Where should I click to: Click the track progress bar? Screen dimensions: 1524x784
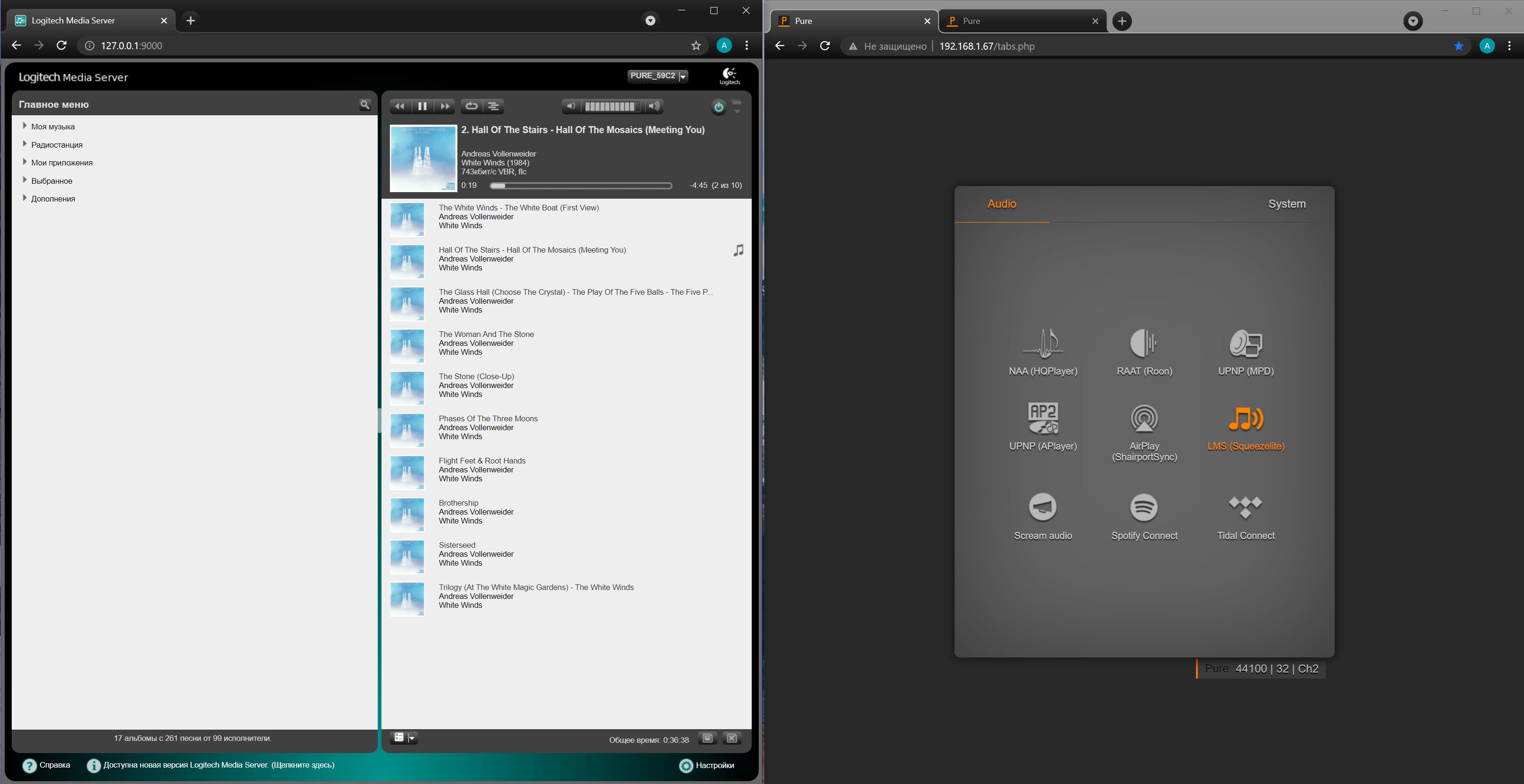(580, 186)
